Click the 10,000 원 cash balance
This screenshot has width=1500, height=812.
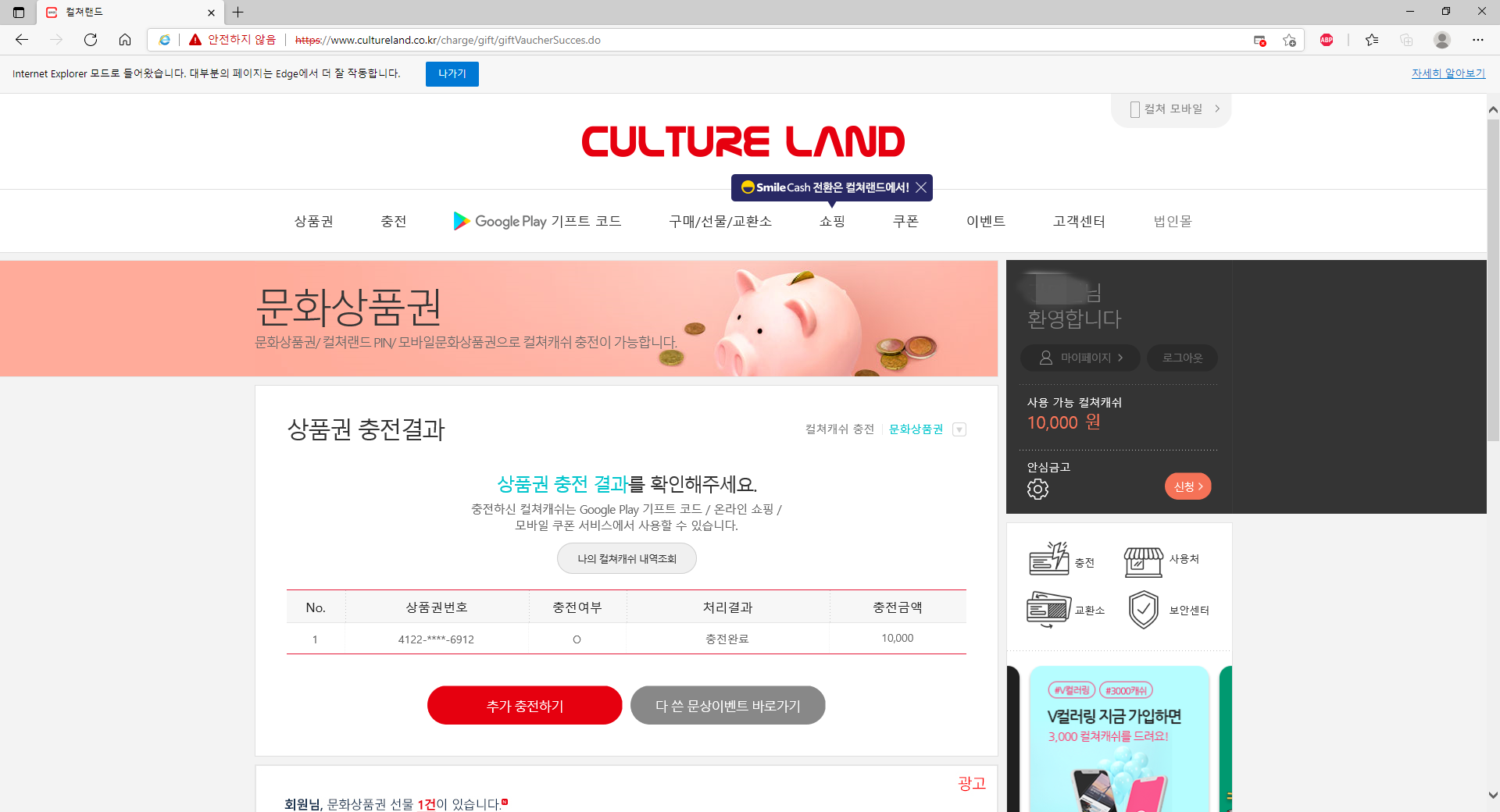(1064, 422)
